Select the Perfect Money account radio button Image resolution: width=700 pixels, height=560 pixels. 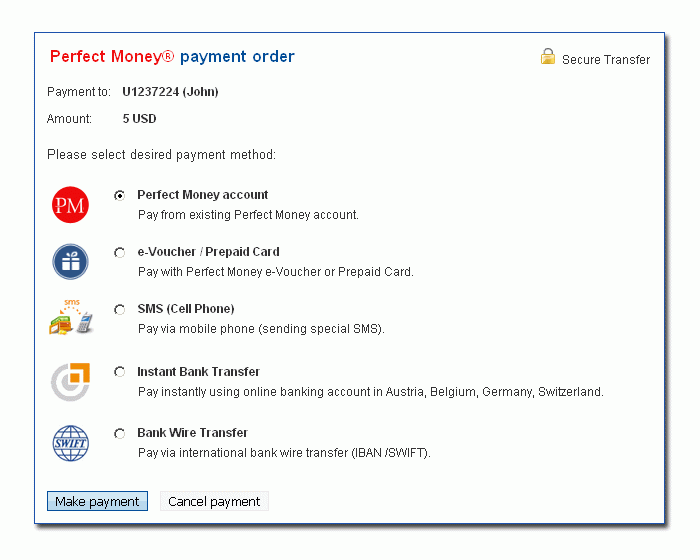point(119,196)
